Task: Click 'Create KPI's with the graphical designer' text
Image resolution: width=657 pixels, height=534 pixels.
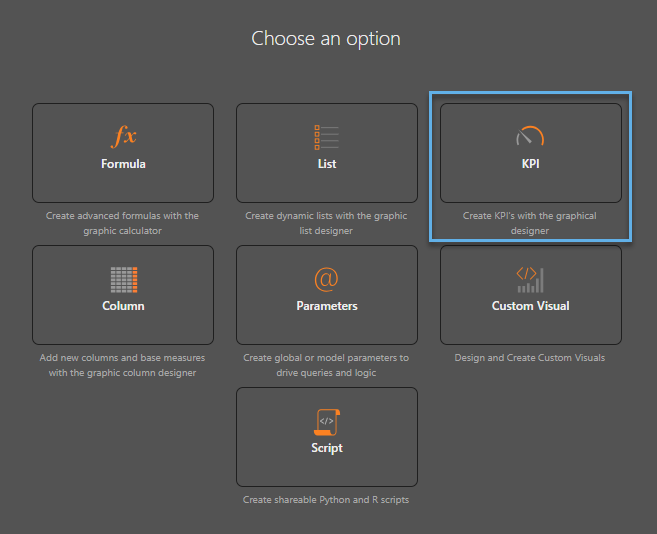Action: (x=530, y=223)
